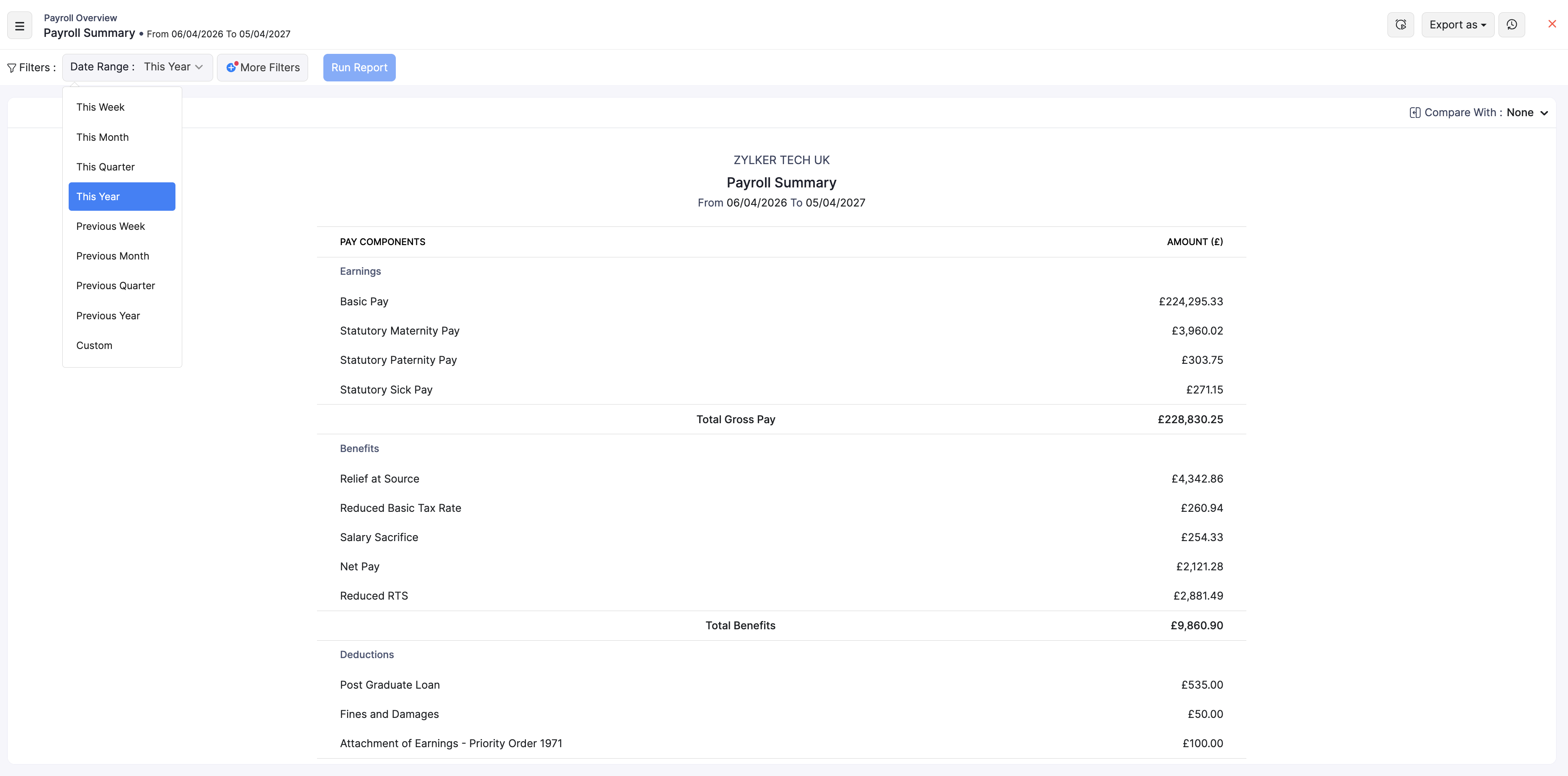This screenshot has height=776, width=1568.
Task: Click the Deductions section heading
Action: pos(367,655)
